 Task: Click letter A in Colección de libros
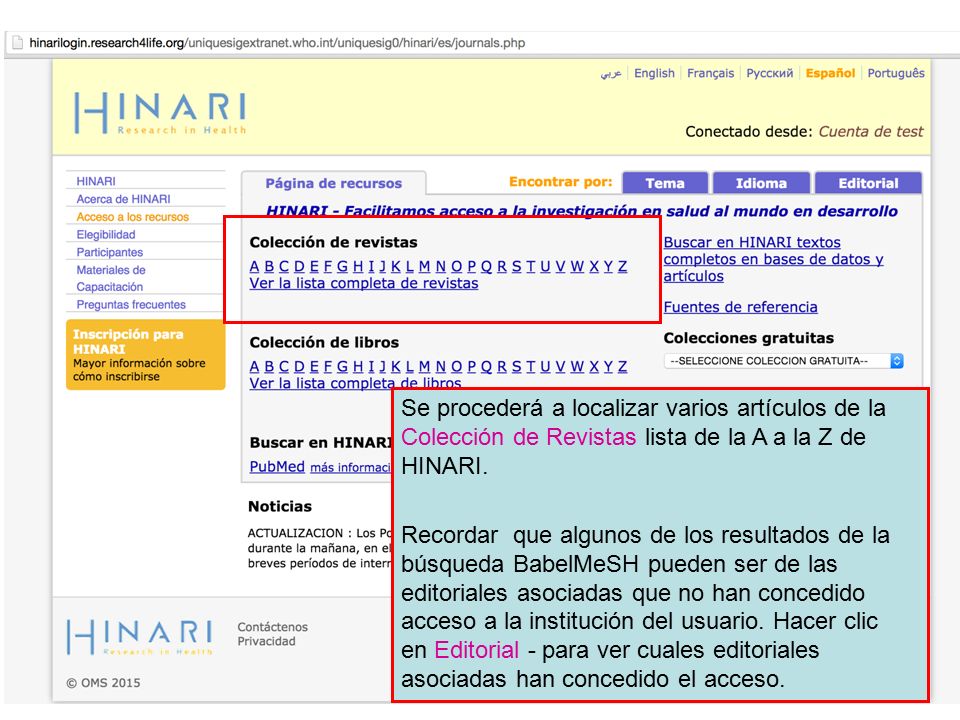[x=255, y=366]
